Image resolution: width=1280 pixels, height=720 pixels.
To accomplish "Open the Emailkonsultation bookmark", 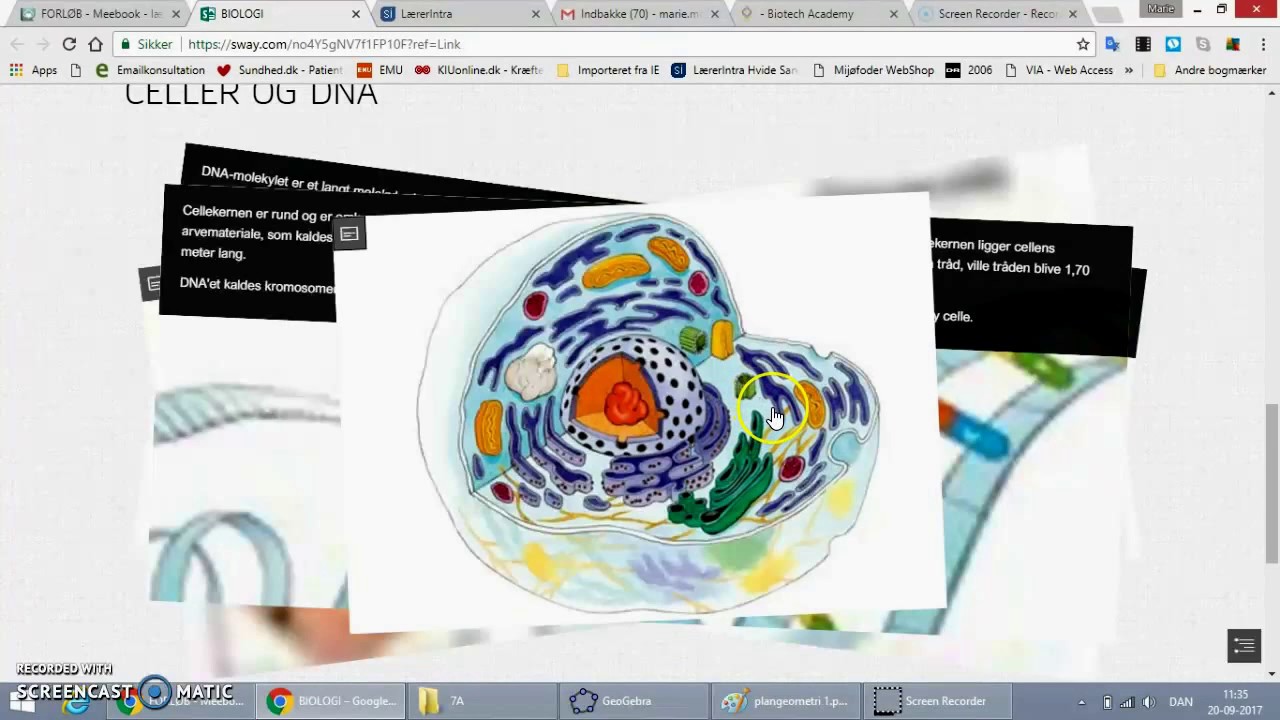I will coord(150,70).
